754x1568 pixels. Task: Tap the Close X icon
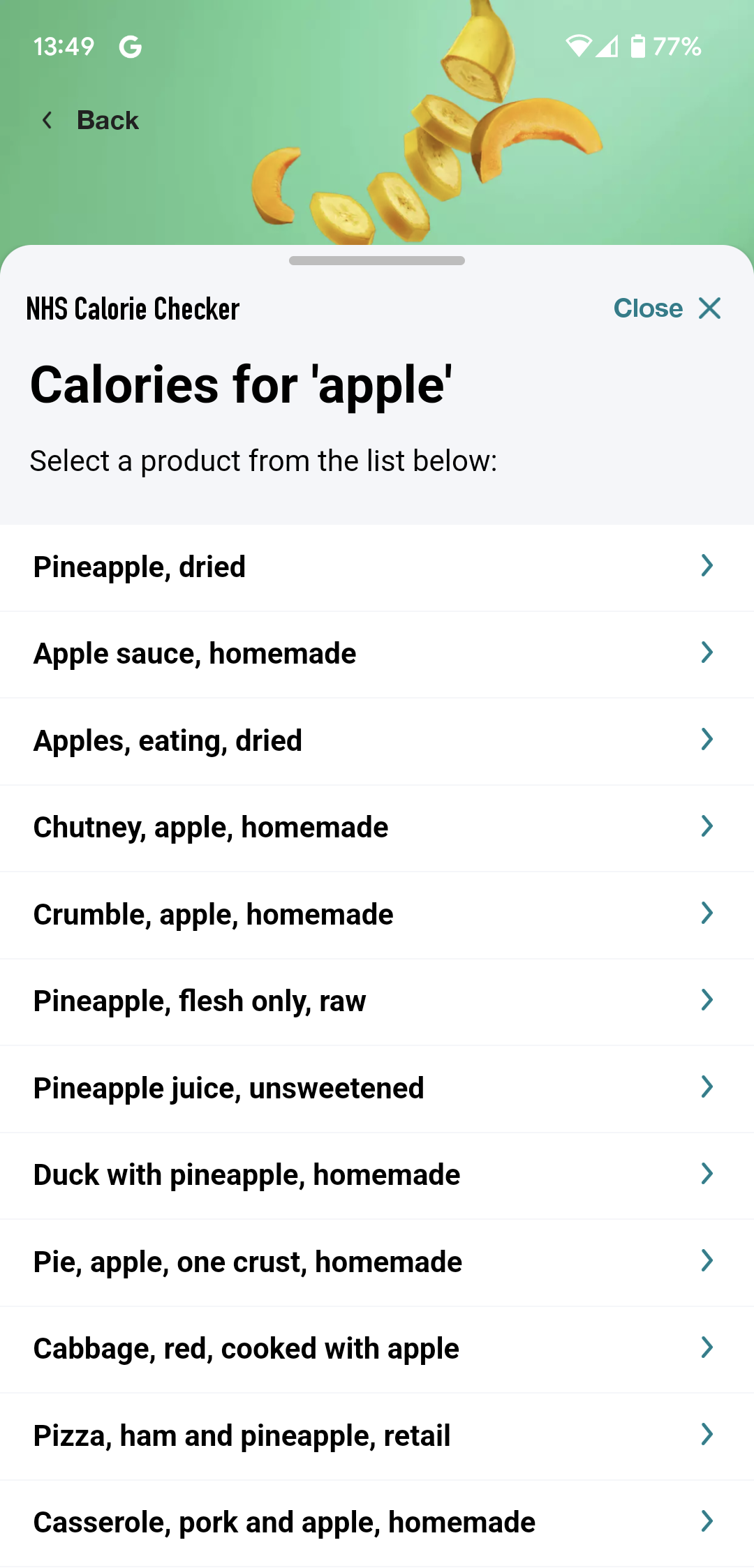point(709,308)
